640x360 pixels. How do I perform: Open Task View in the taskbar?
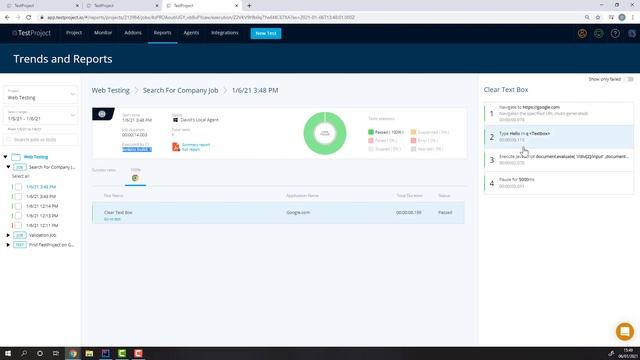pyautogui.click(x=56, y=353)
